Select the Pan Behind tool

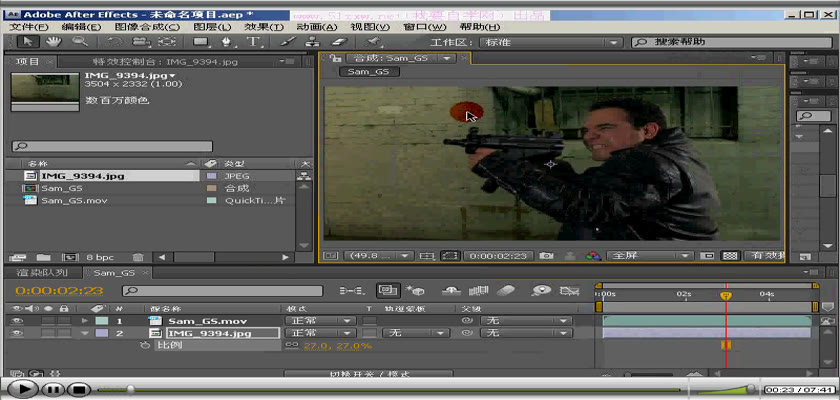point(168,42)
